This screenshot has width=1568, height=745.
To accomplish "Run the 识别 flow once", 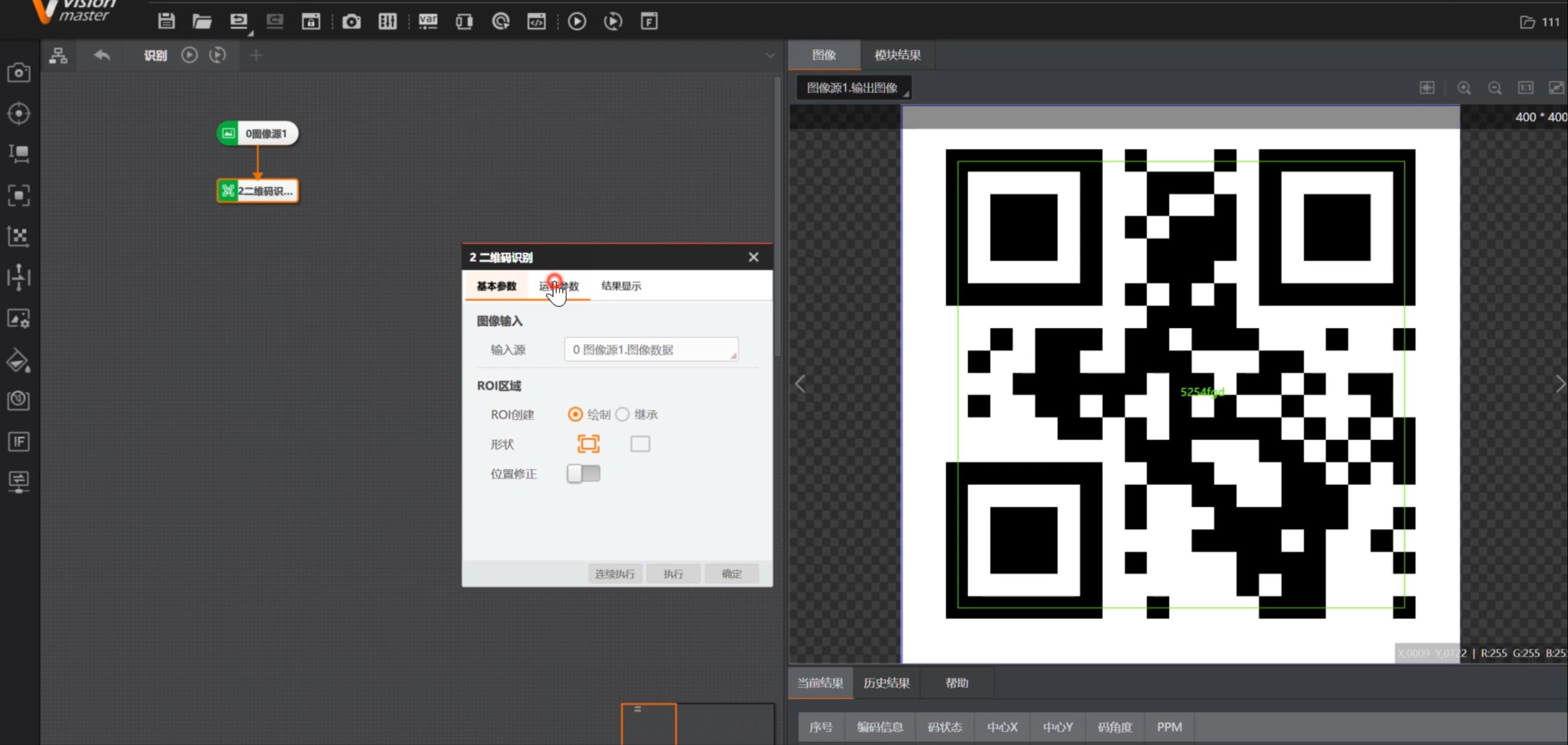I will click(190, 55).
